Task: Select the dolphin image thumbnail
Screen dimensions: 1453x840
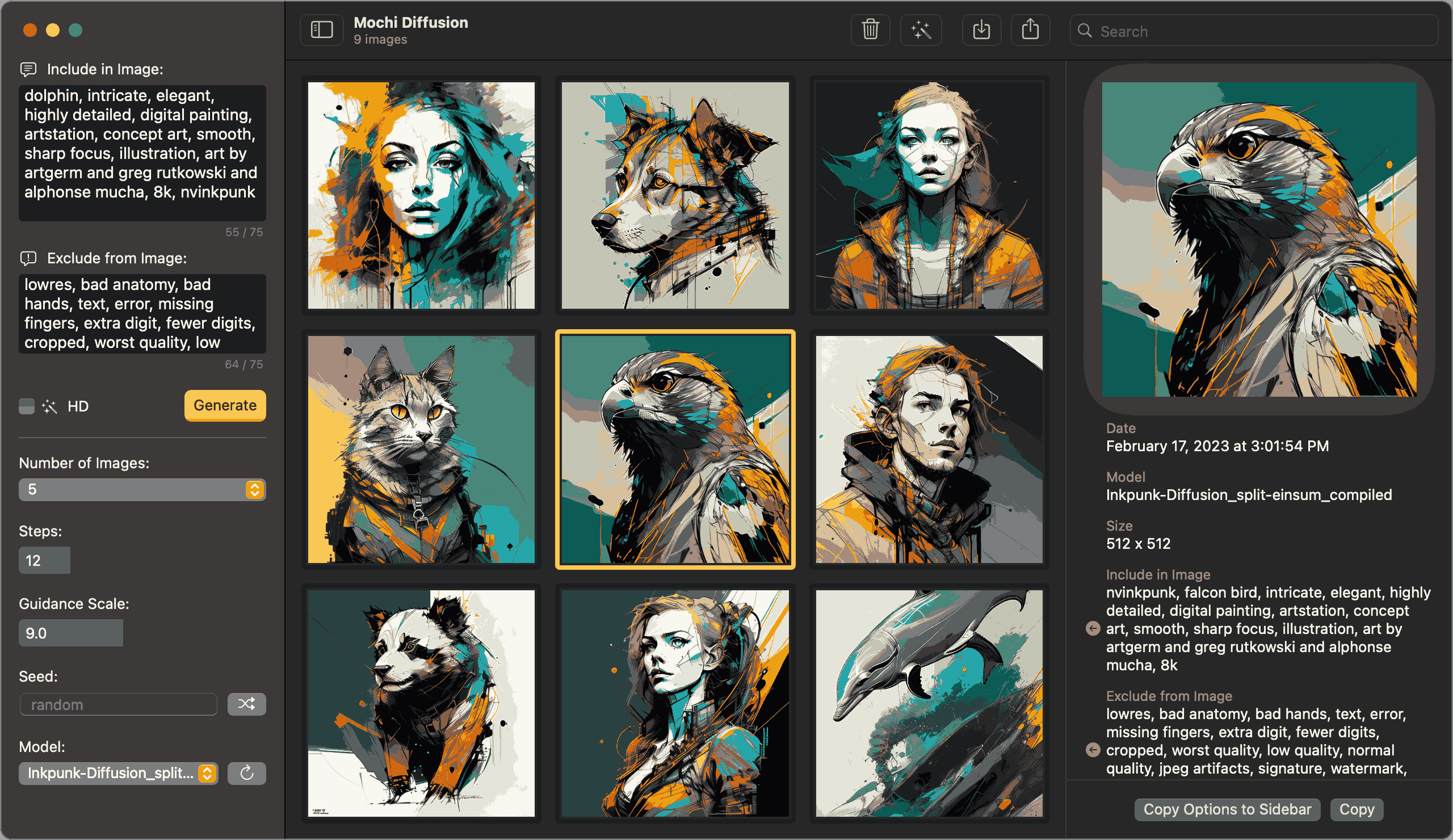Action: coord(929,703)
